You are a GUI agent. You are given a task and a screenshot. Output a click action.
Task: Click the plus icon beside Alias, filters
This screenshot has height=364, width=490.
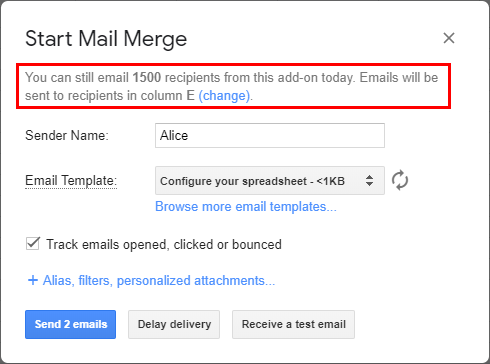[33, 280]
